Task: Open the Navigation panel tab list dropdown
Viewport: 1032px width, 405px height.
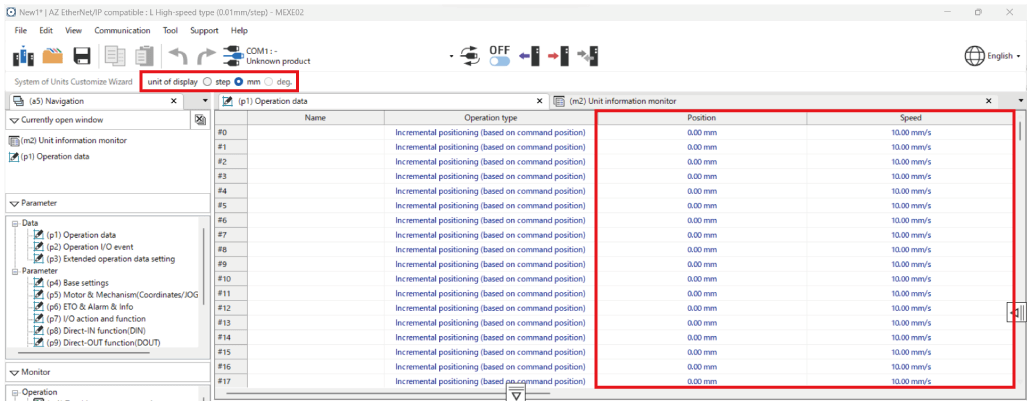Action: [x=205, y=101]
